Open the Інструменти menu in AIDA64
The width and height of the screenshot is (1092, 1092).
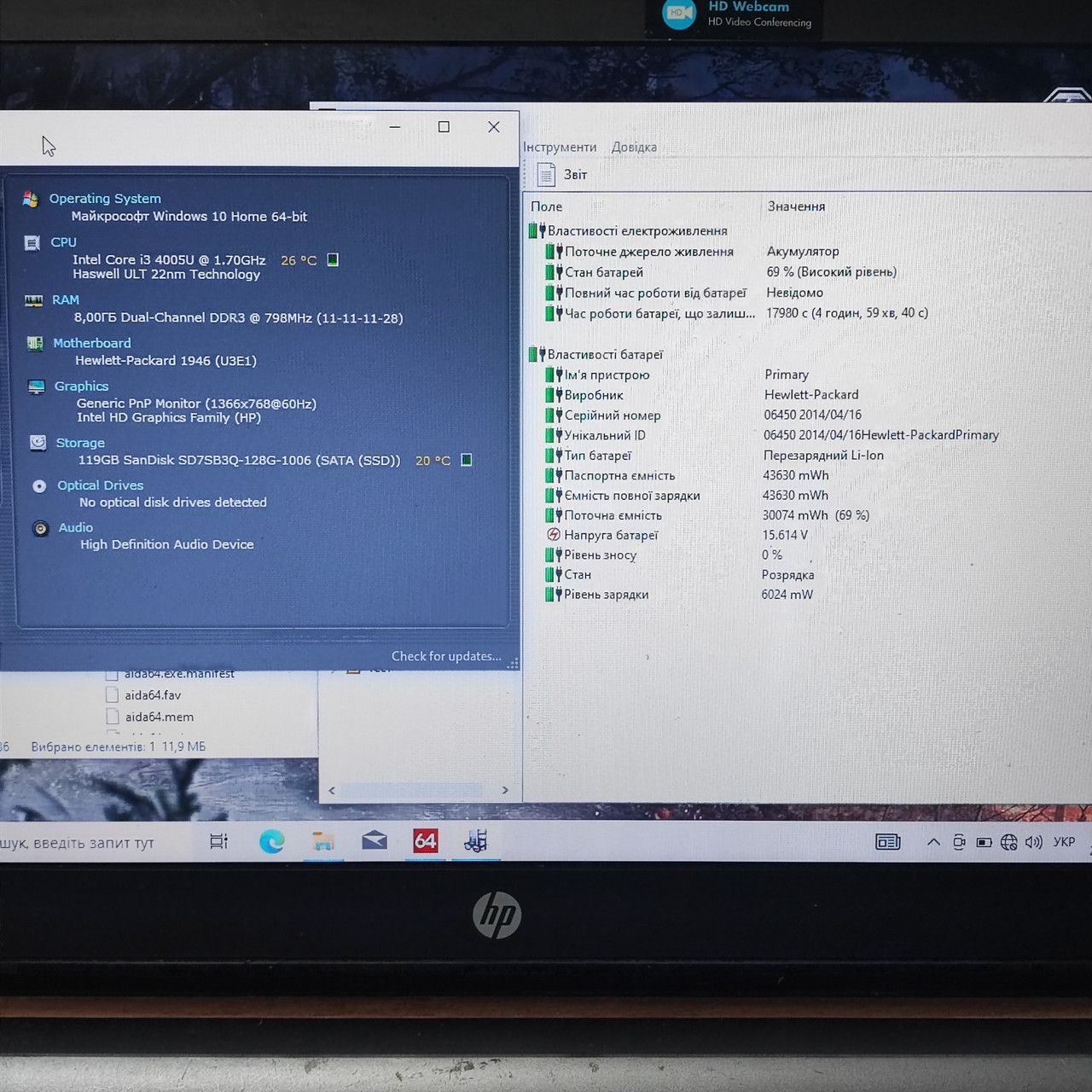[560, 147]
